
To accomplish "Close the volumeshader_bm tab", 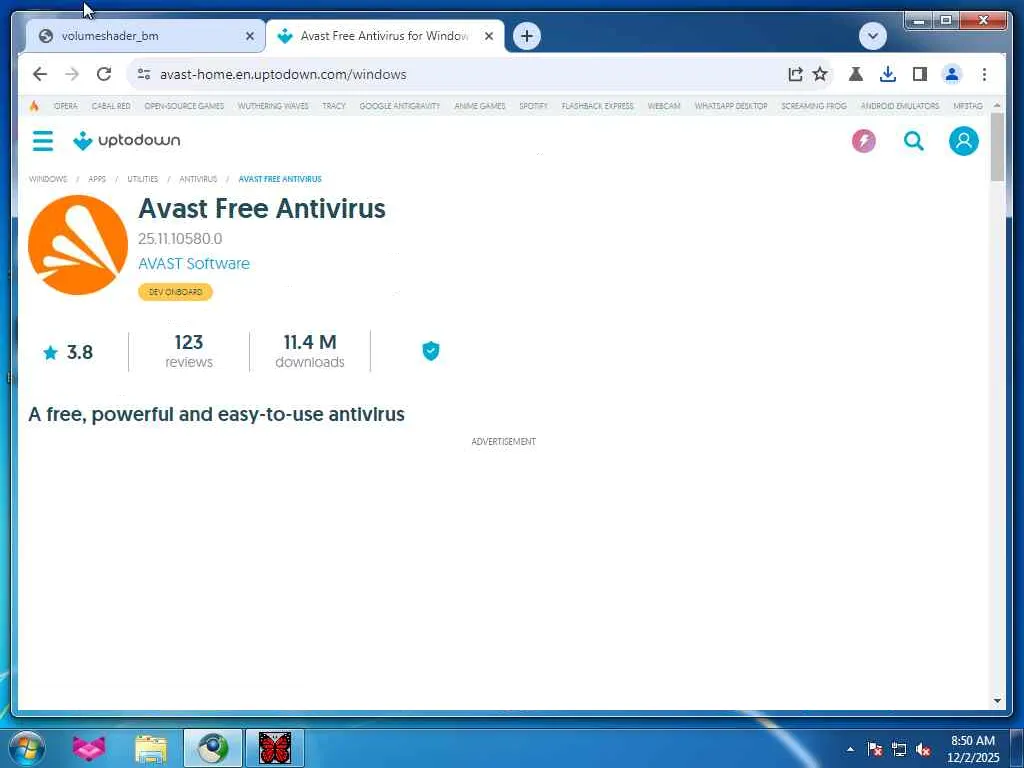I will [x=249, y=36].
